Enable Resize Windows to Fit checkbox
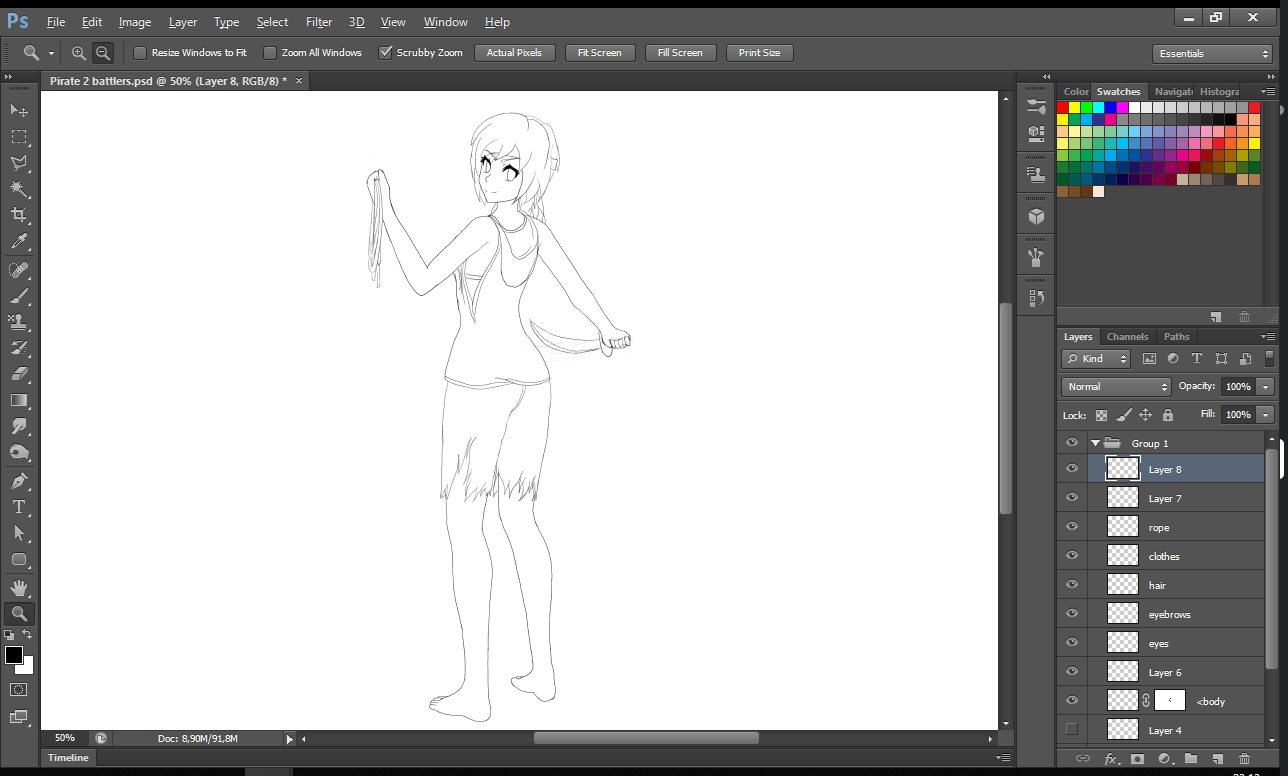The width and height of the screenshot is (1288, 776). (140, 52)
